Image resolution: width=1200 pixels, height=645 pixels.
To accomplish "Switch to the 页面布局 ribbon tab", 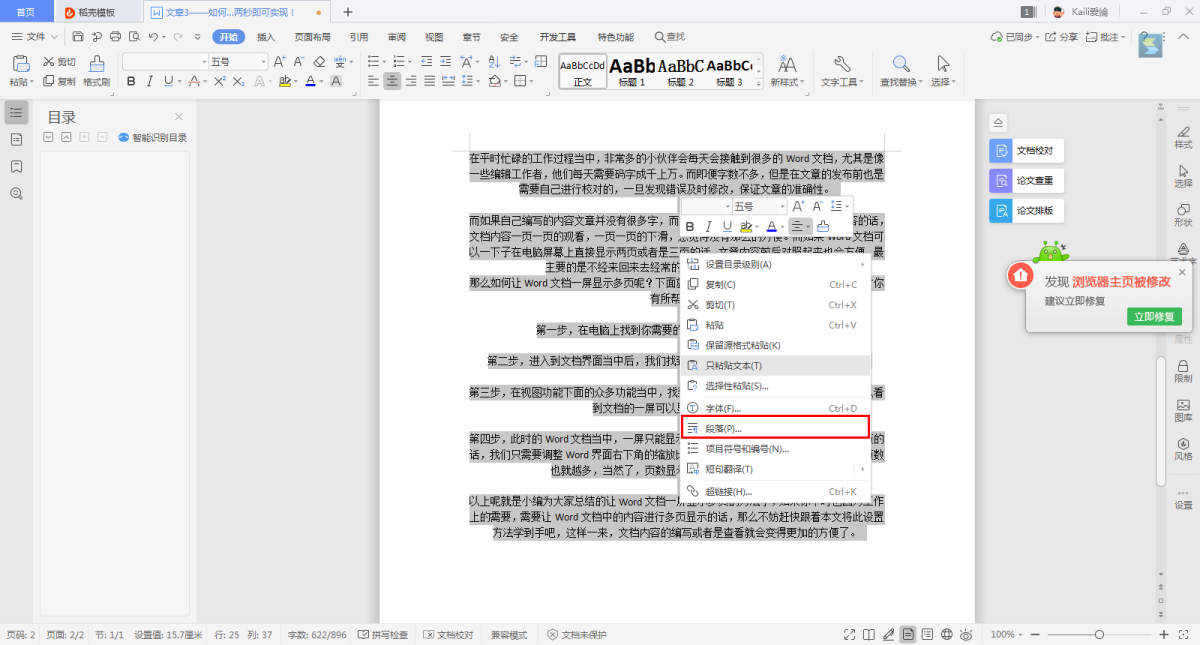I will tap(312, 37).
